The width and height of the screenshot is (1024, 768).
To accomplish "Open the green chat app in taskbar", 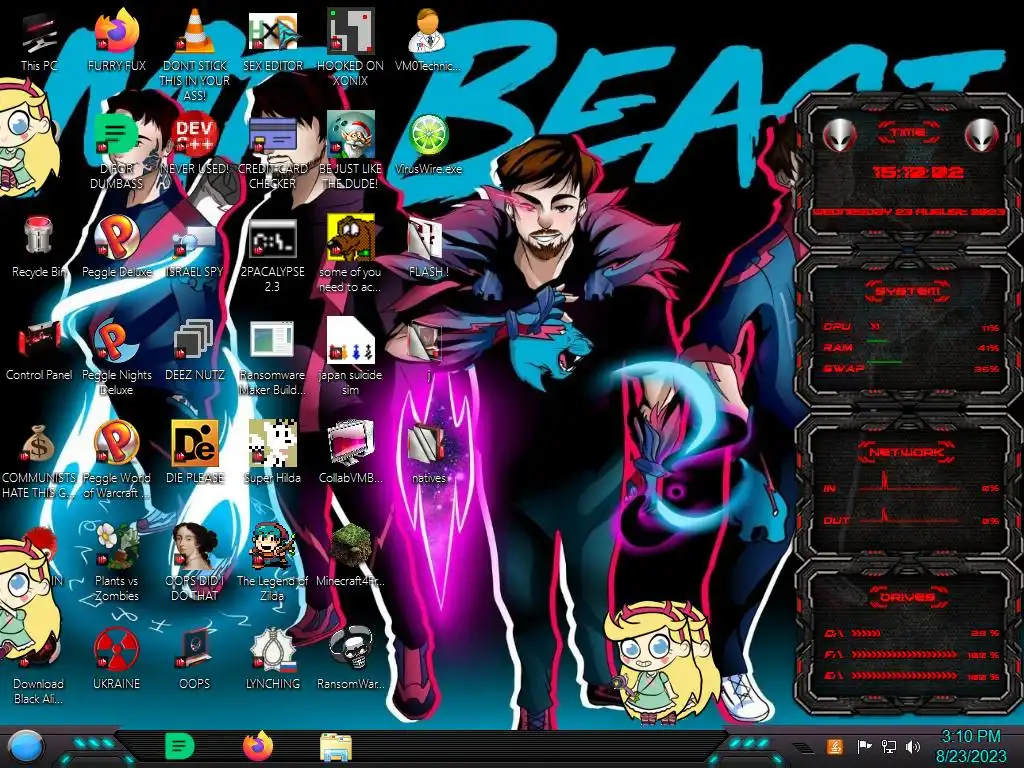I will tap(180, 746).
